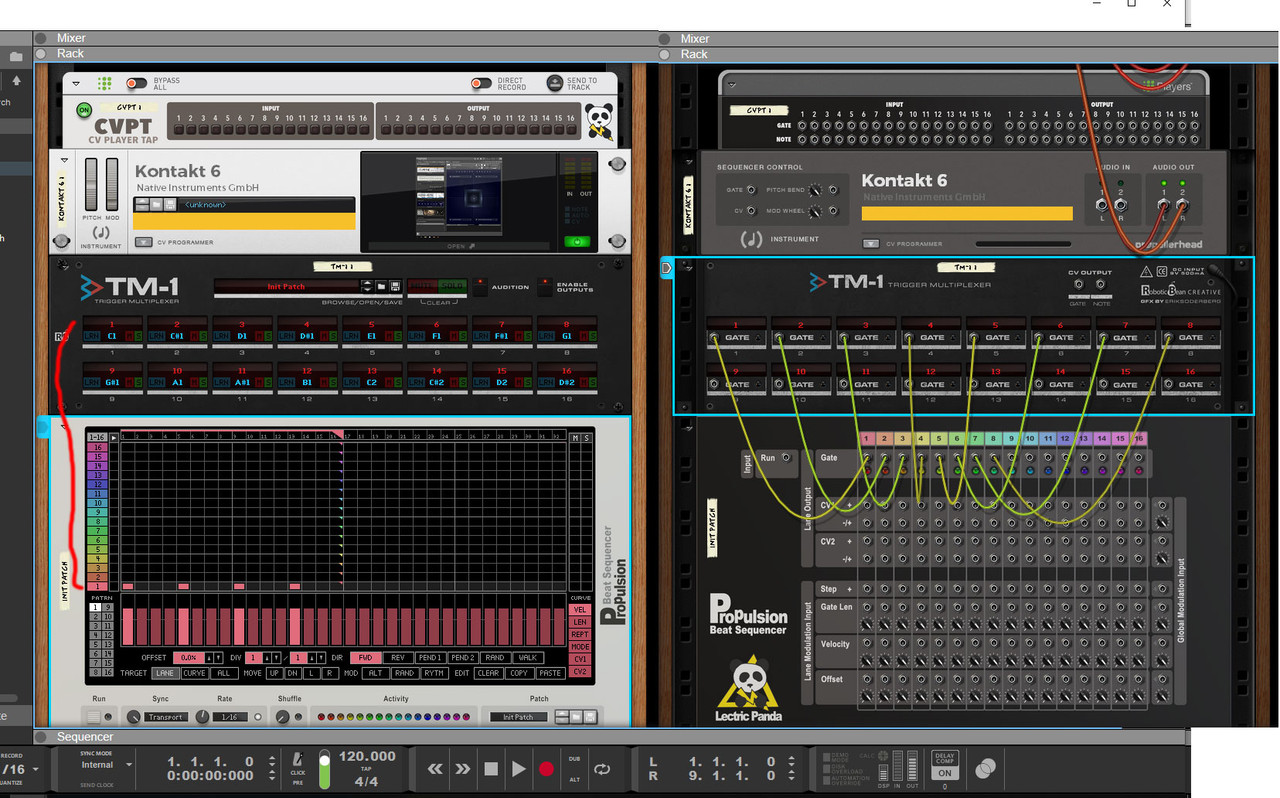This screenshot has height=798, width=1280.
Task: Toggle the CVPT Bypass All switch
Action: point(136,84)
